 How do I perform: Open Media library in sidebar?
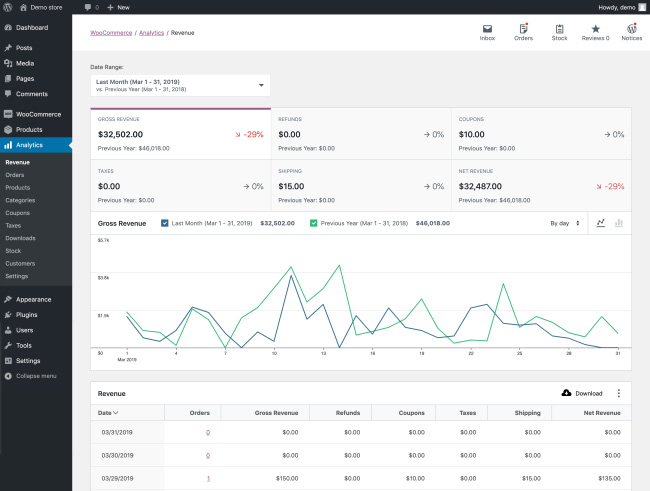(36, 63)
